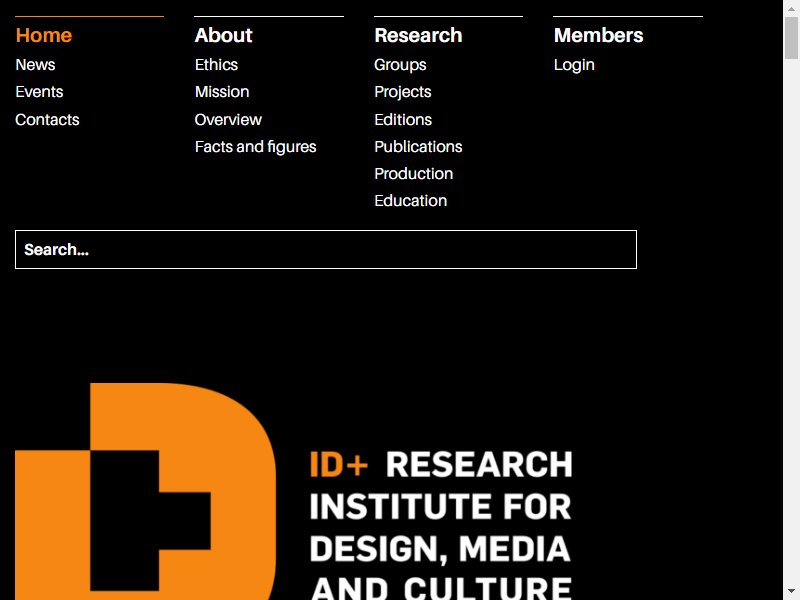This screenshot has width=800, height=600.
Task: Open the Publications link
Action: [x=418, y=147]
